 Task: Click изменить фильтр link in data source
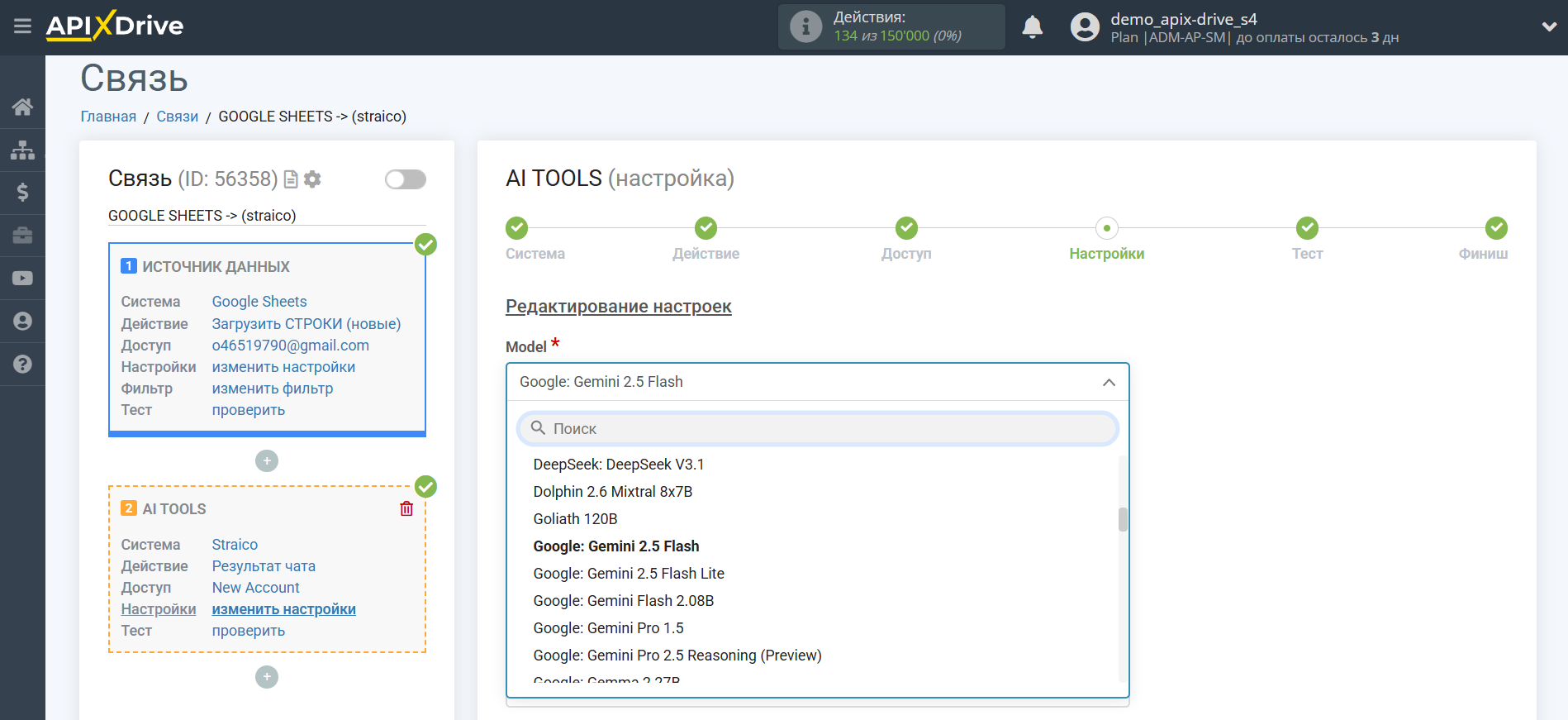pos(272,389)
